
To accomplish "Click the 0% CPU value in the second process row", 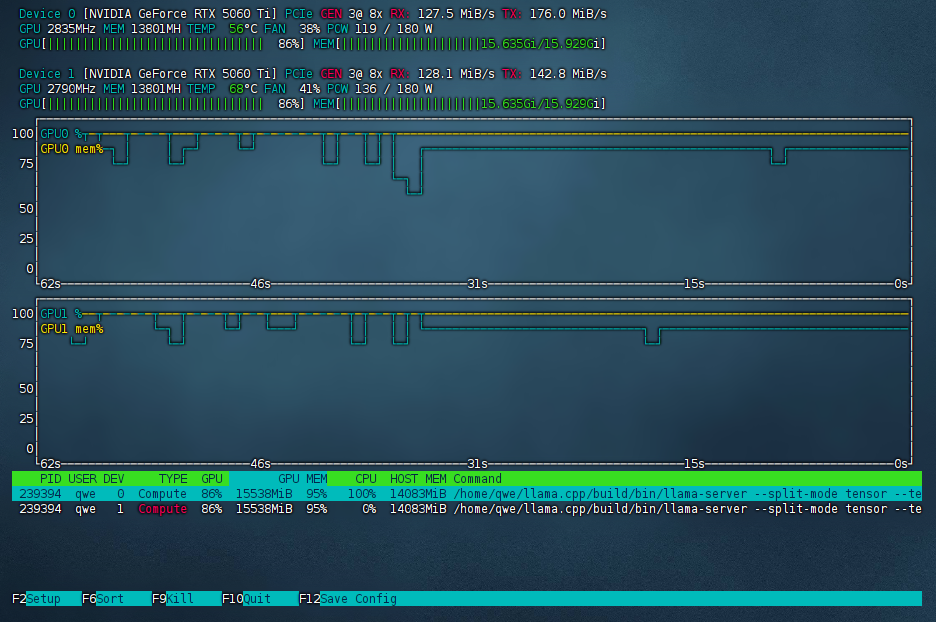I will (369, 509).
